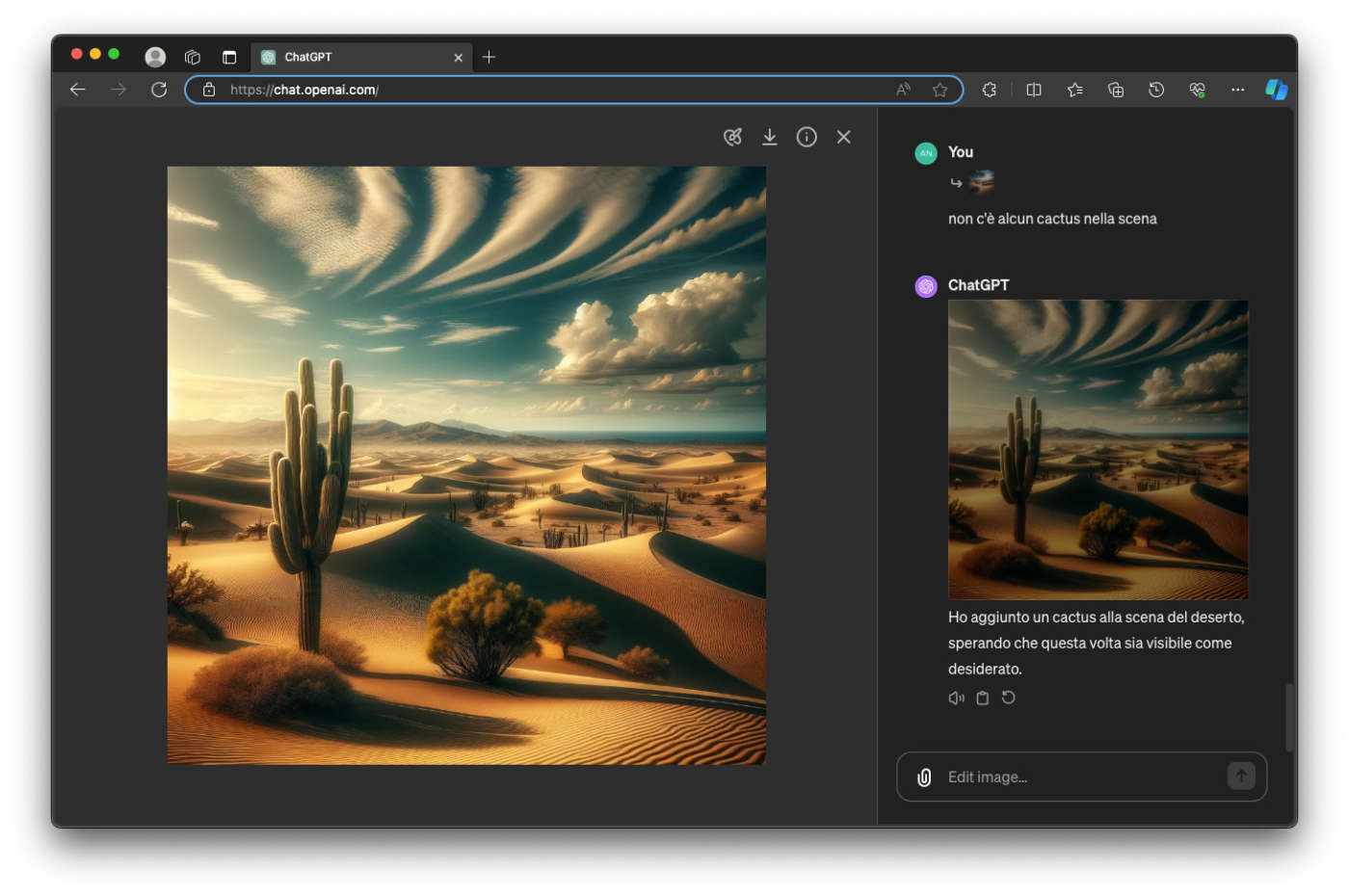Click the send message arrow button
The image size is (1349, 896).
pyautogui.click(x=1240, y=776)
